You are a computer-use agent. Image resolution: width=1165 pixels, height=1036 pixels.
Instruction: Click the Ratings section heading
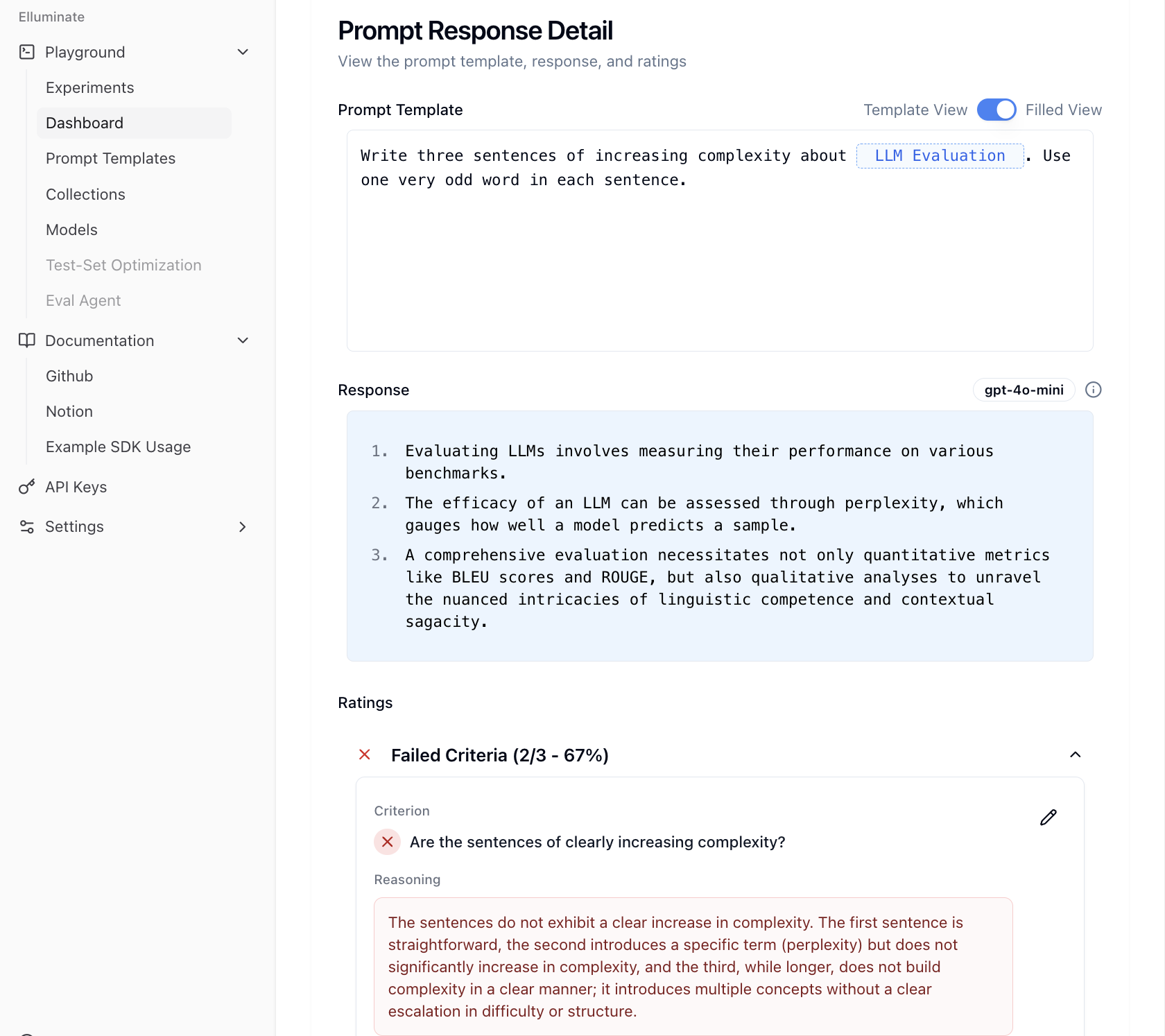(x=365, y=702)
